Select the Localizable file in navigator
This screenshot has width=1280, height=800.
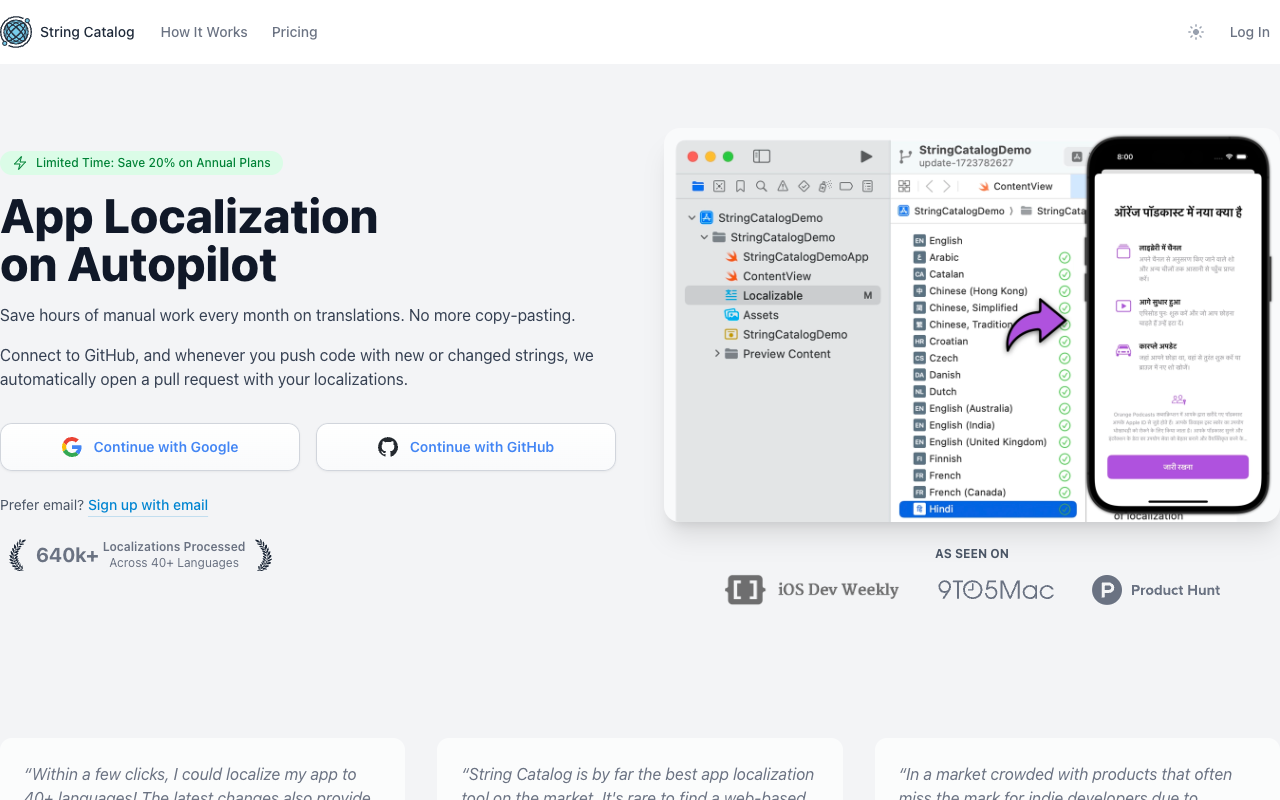782,296
